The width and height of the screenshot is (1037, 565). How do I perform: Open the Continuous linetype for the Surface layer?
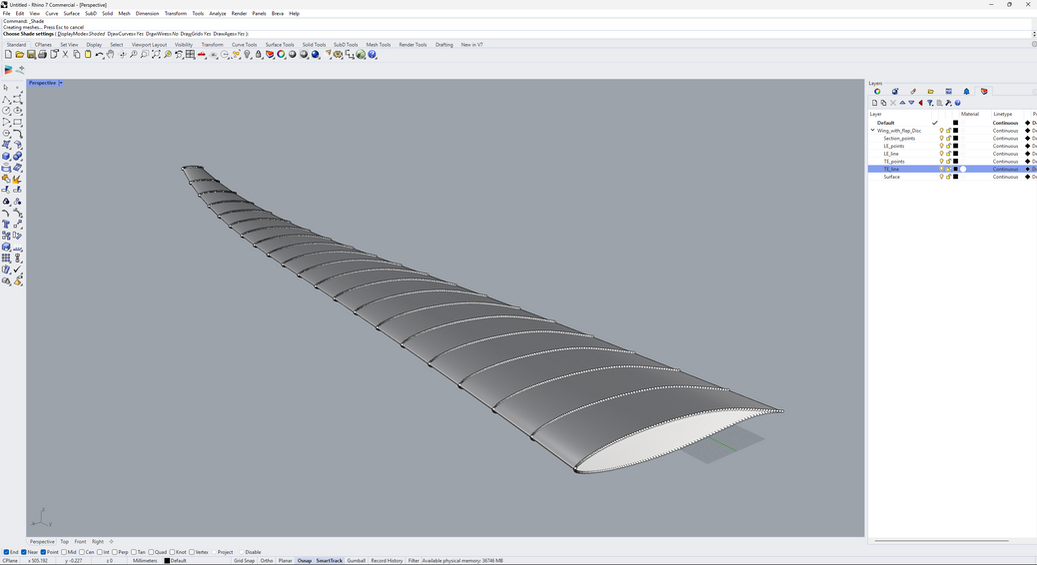pyautogui.click(x=1005, y=177)
